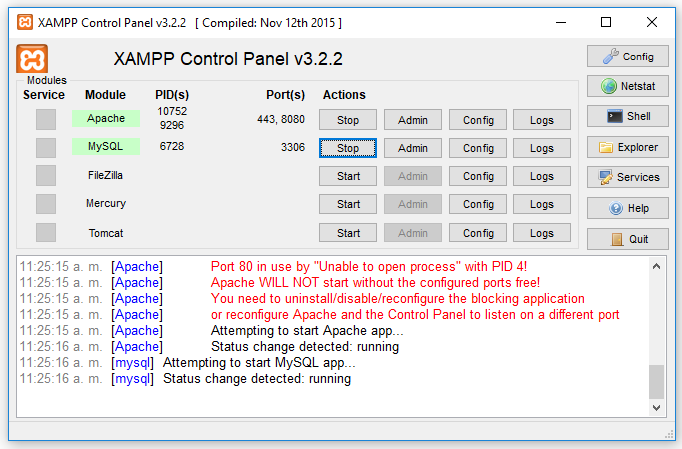Click the Apache PID "10752"
682x449 pixels.
[x=172, y=111]
